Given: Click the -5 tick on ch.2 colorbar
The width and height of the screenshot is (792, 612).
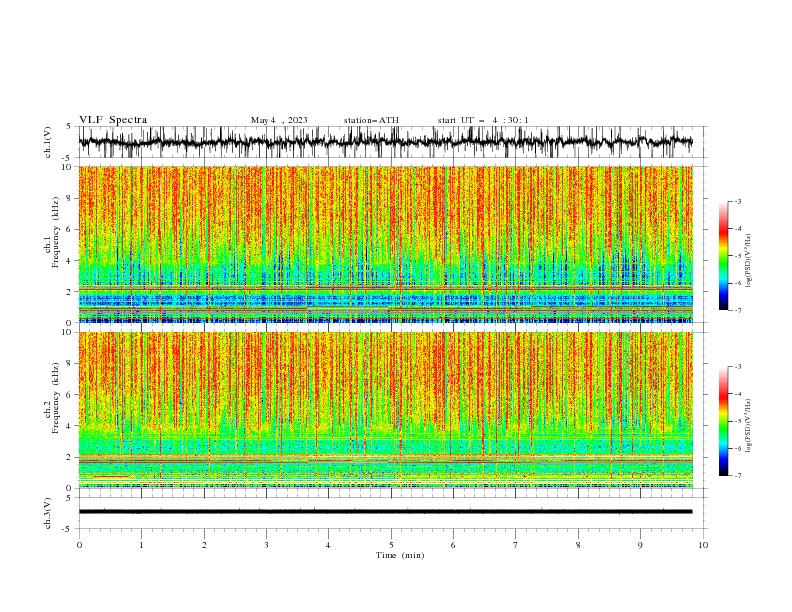Looking at the screenshot, I should coord(737,421).
